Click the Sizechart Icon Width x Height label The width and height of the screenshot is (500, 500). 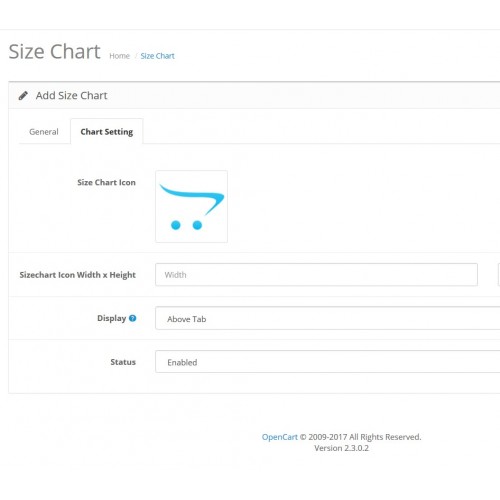(x=77, y=275)
